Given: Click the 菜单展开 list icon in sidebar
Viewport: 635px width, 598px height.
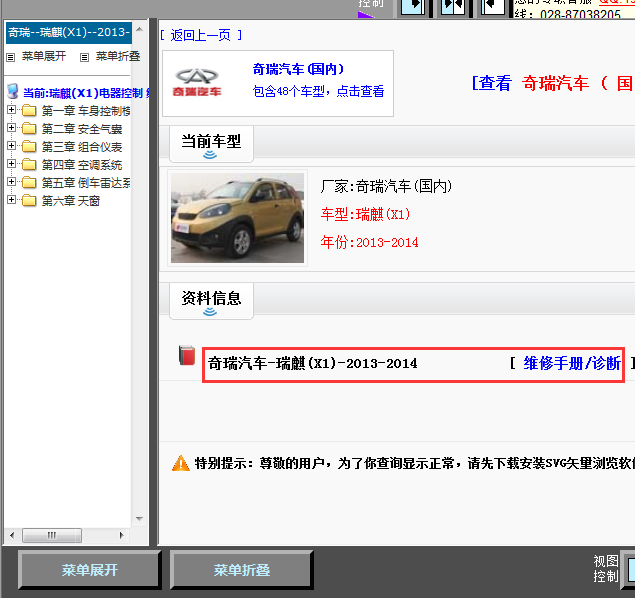Looking at the screenshot, I should click(x=11, y=57).
